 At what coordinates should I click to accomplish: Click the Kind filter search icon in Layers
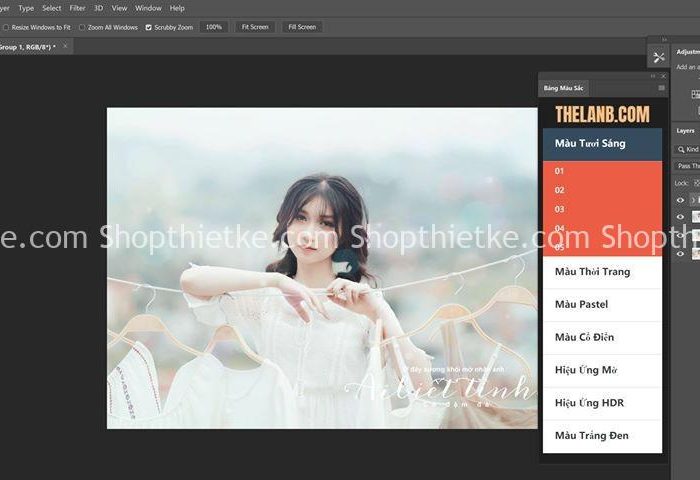tap(680, 149)
